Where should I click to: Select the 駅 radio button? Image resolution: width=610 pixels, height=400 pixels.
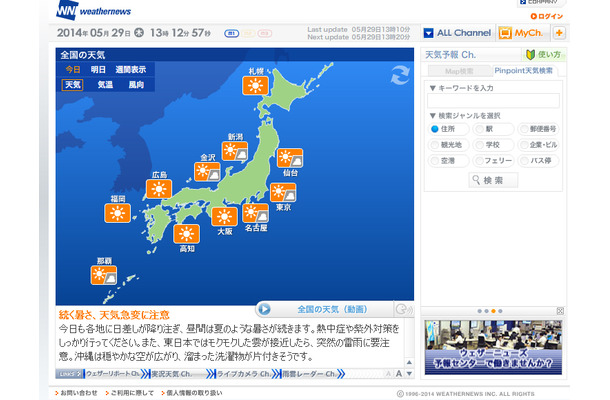pyautogui.click(x=480, y=129)
